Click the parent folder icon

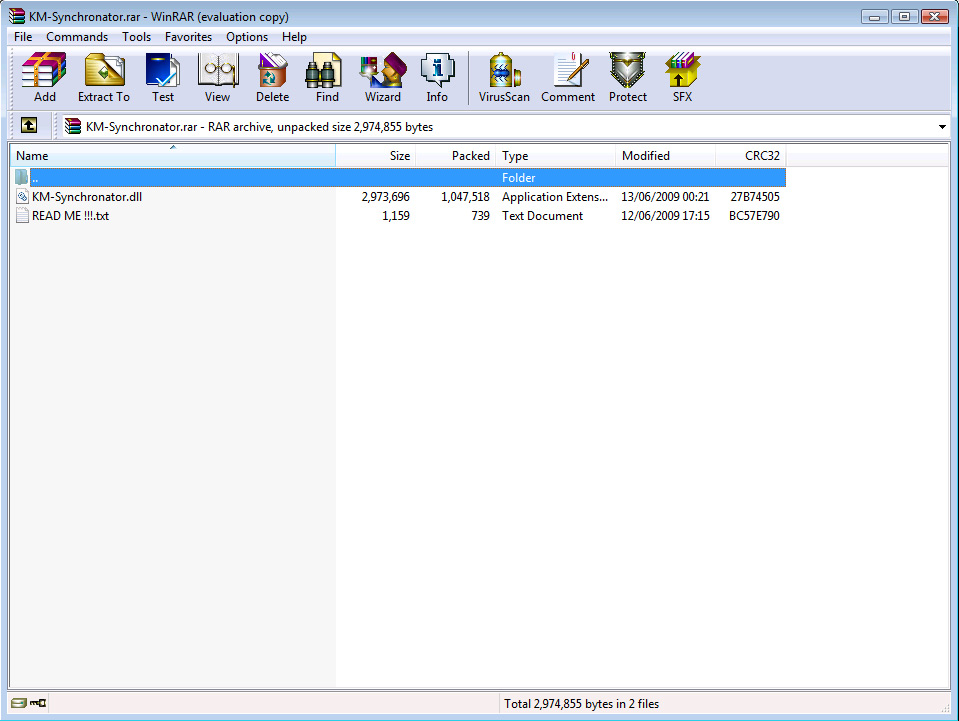pos(22,177)
